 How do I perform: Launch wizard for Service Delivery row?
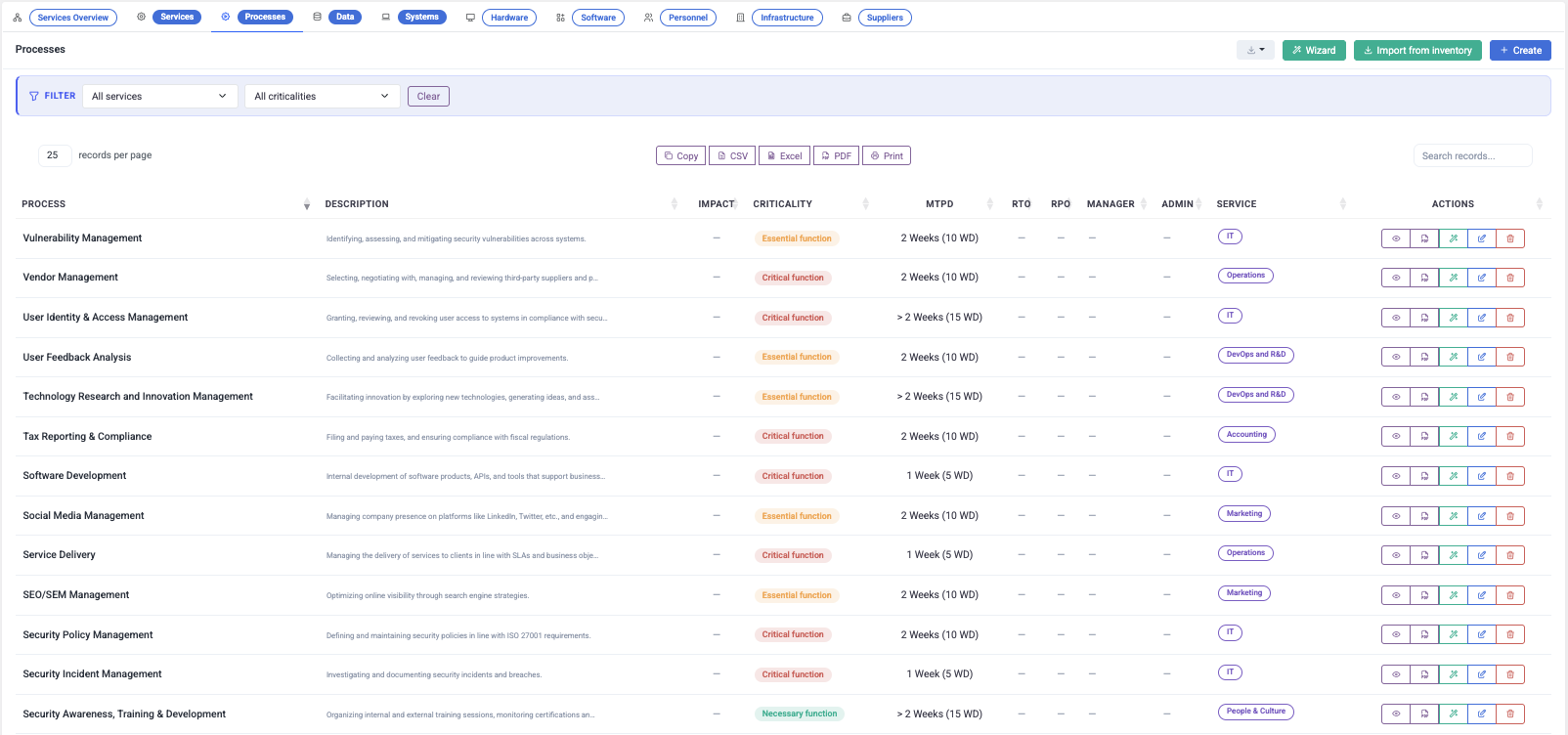pyautogui.click(x=1454, y=555)
